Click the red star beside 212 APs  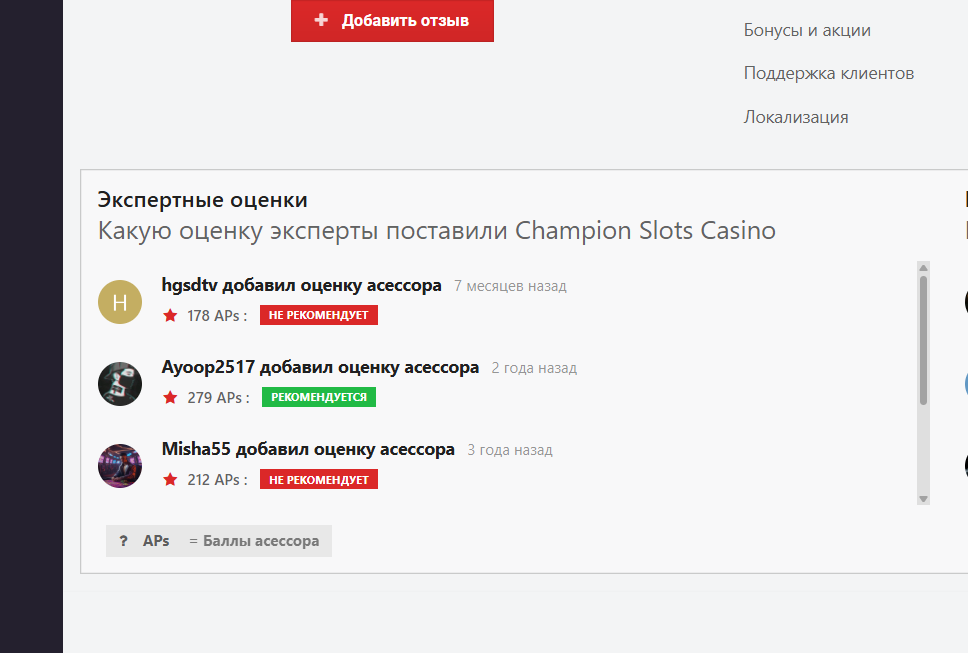[x=170, y=480]
